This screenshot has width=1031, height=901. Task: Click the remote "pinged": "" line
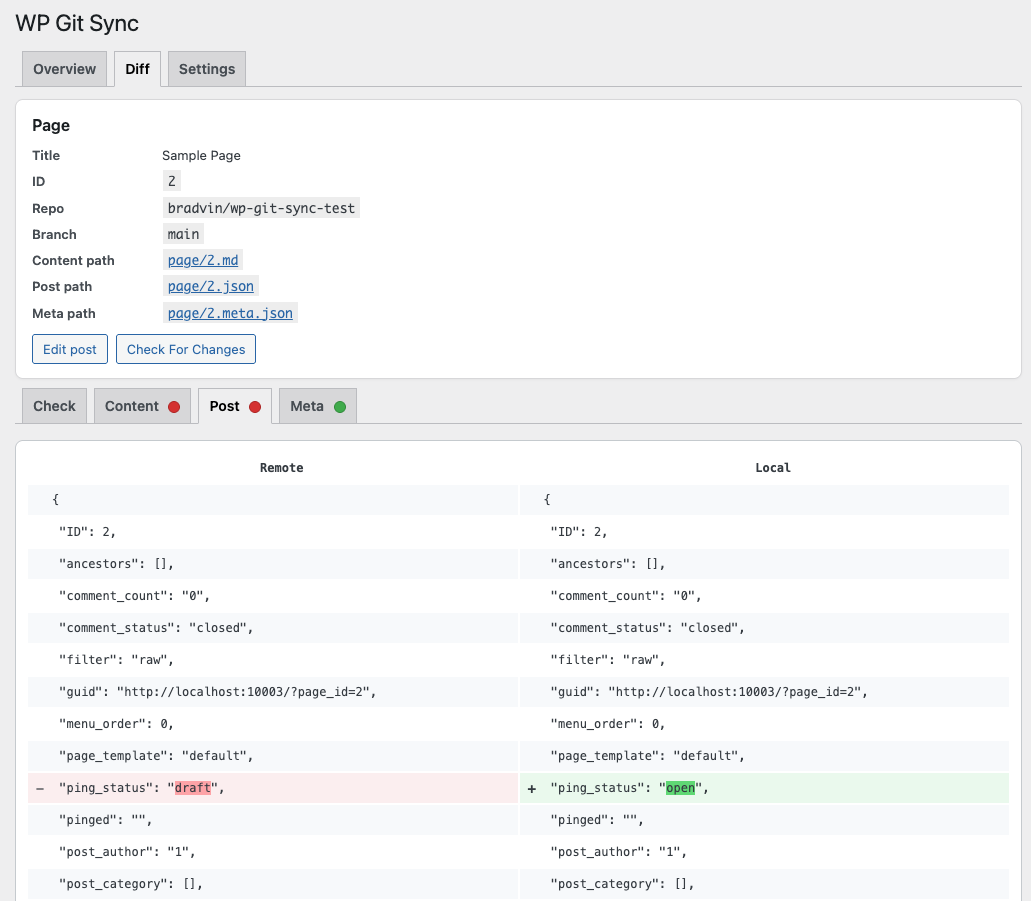pyautogui.click(x=273, y=820)
